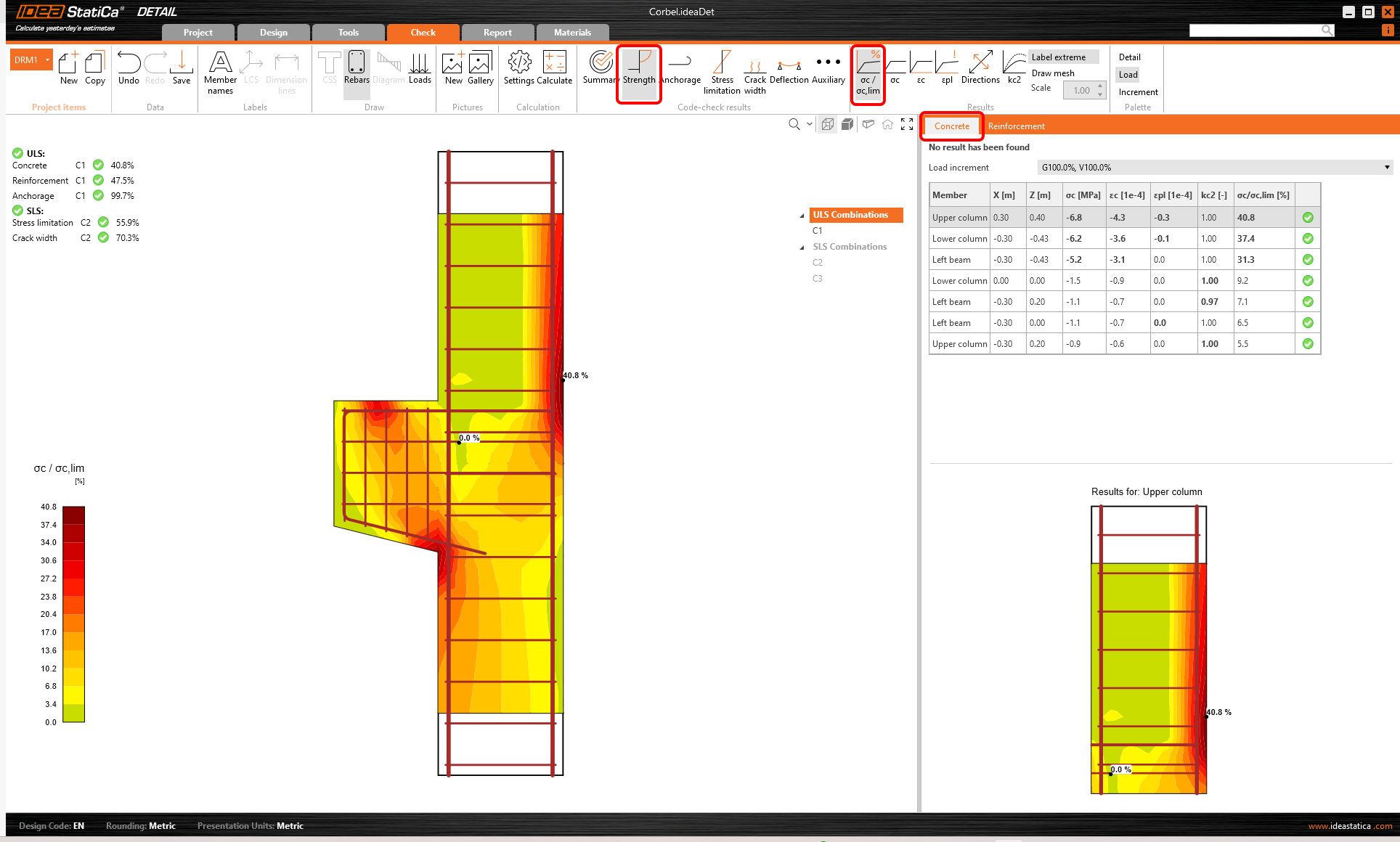Open the DRM1 project item dropdown
This screenshot has width=1400, height=842.
click(x=46, y=59)
